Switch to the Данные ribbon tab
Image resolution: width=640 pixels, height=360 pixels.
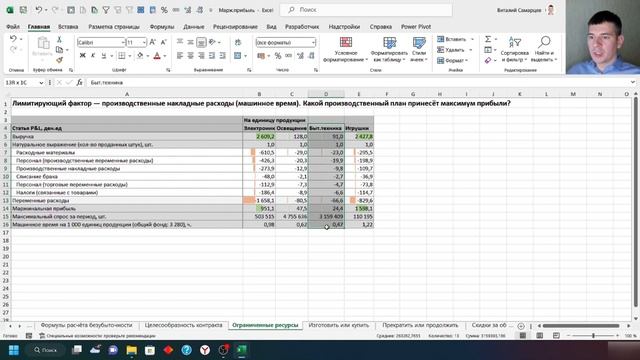coord(193,27)
